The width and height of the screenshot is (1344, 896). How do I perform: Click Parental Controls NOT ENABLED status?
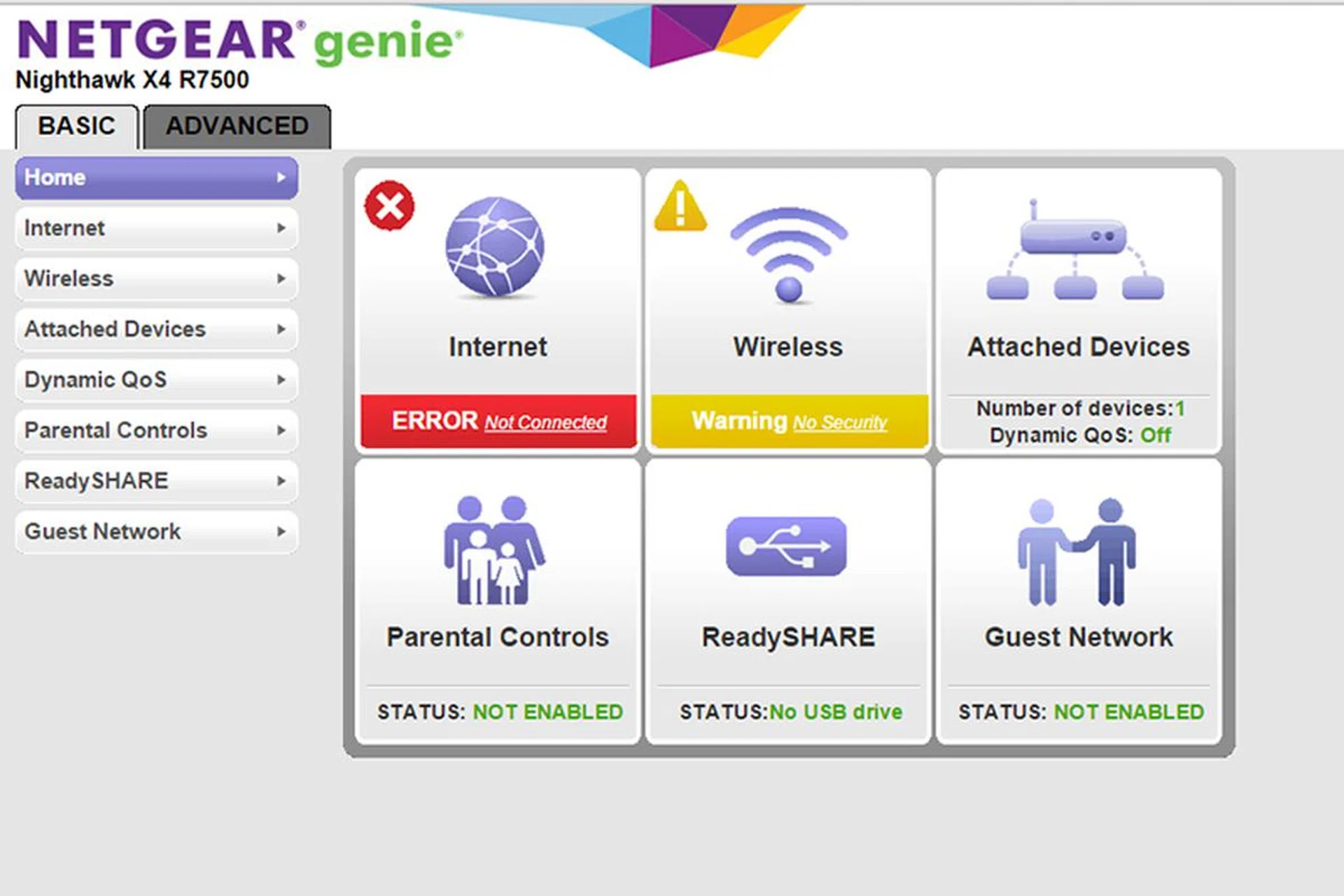point(547,712)
